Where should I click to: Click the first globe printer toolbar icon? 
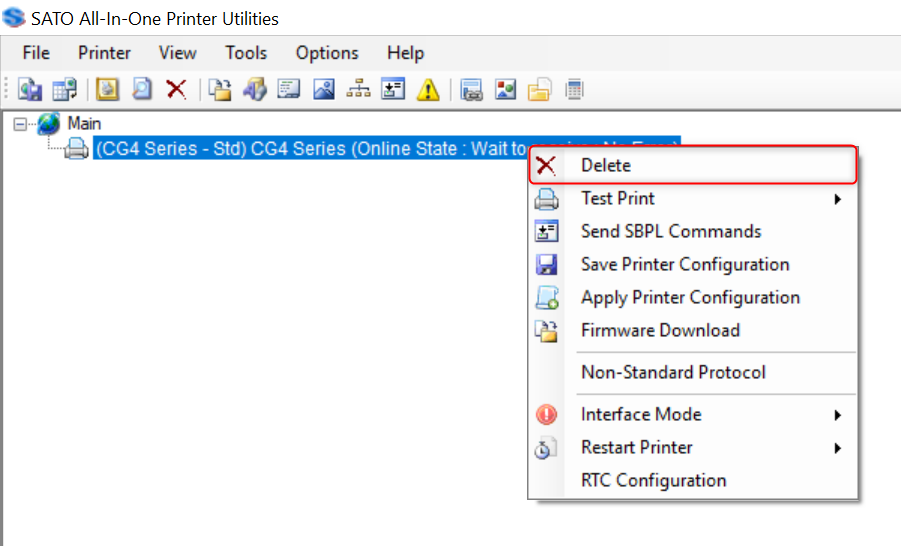[30, 90]
